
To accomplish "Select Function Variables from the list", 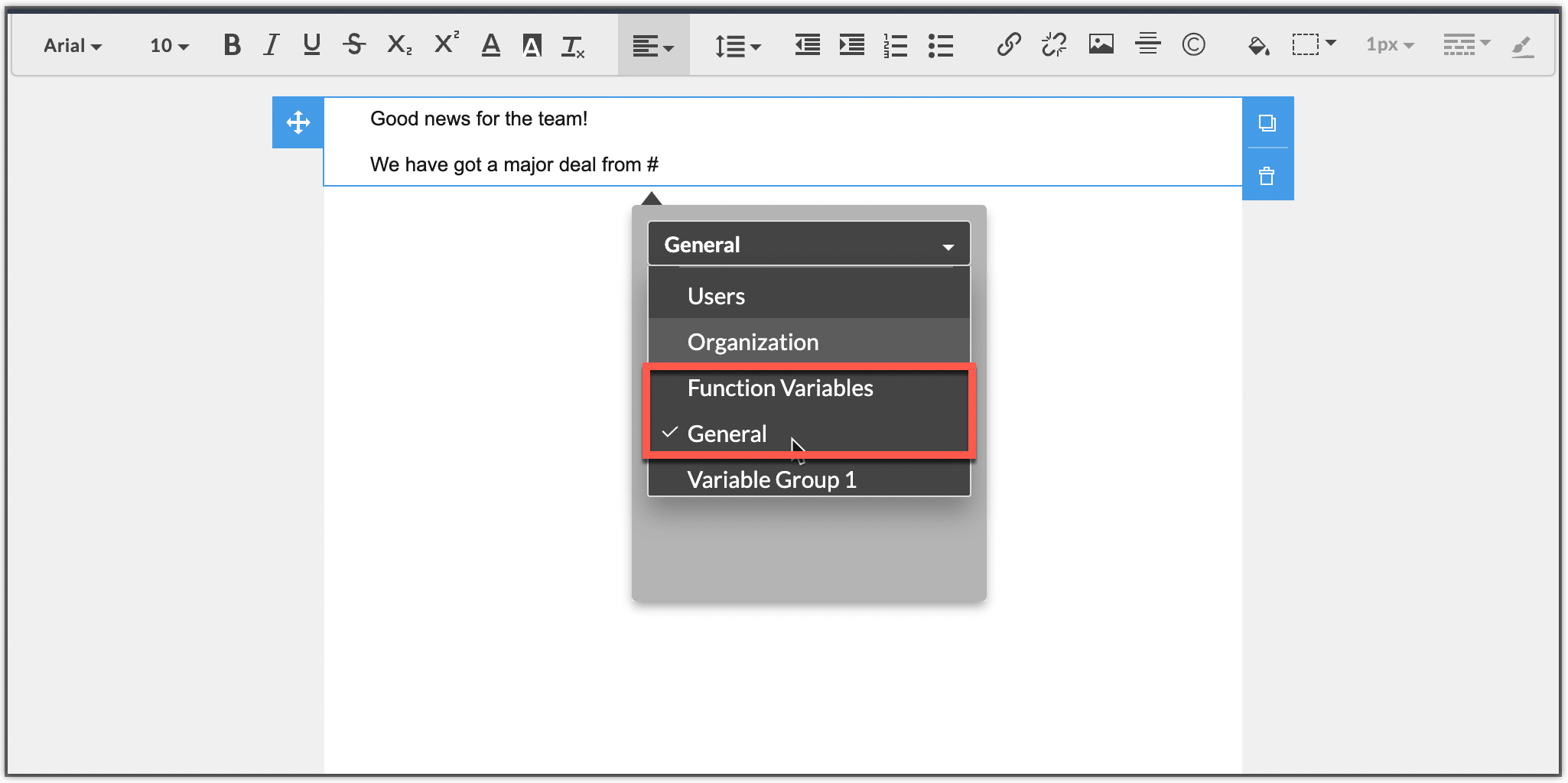I will pyautogui.click(x=779, y=388).
